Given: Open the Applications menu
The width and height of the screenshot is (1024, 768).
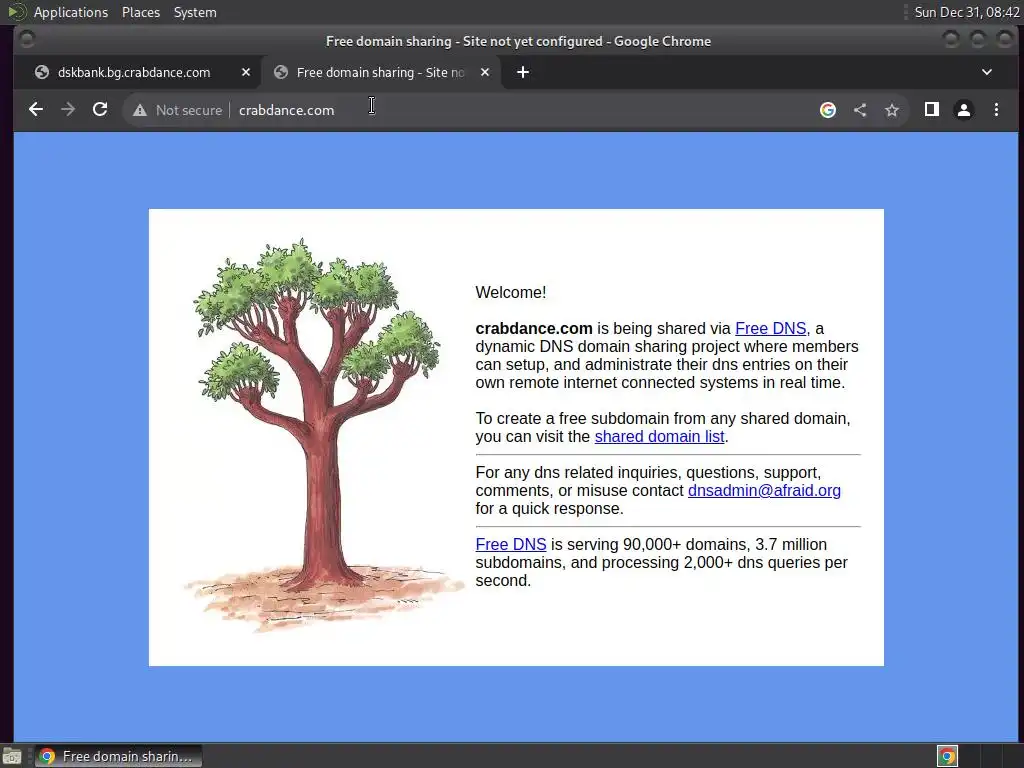Looking at the screenshot, I should click(71, 12).
